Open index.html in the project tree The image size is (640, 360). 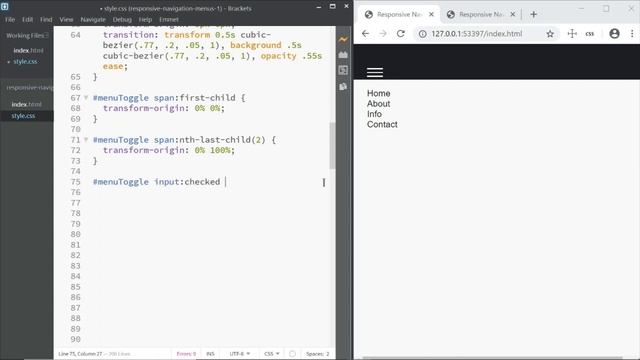[x=26, y=104]
